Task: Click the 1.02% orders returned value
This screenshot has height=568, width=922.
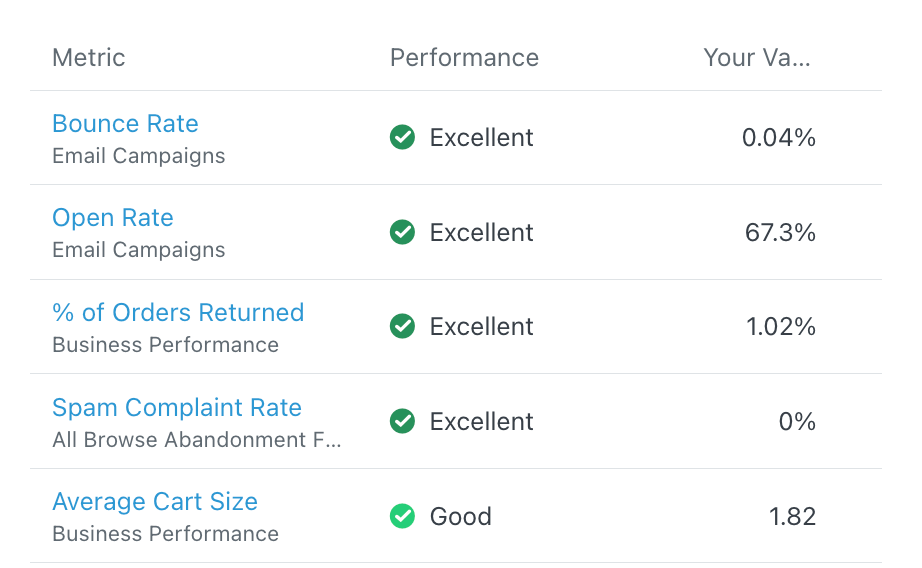Action: [x=779, y=327]
